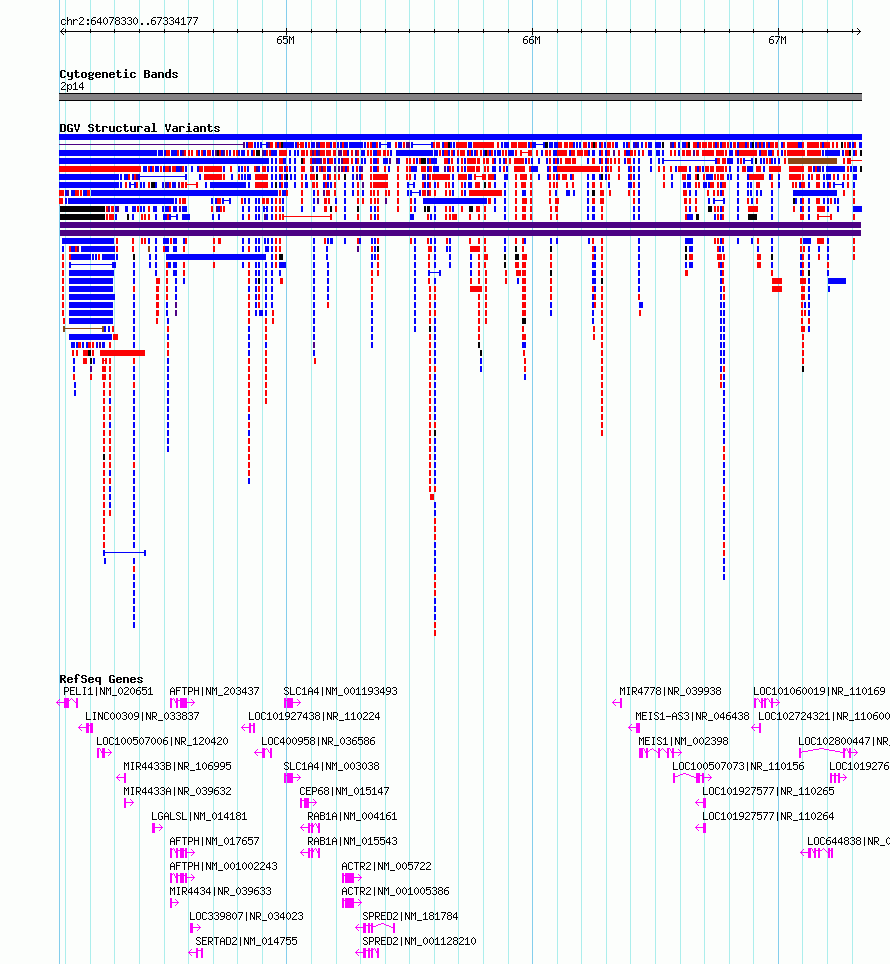
Task: Click the SPRED2|NM_181784 gene label
Action: point(410,916)
